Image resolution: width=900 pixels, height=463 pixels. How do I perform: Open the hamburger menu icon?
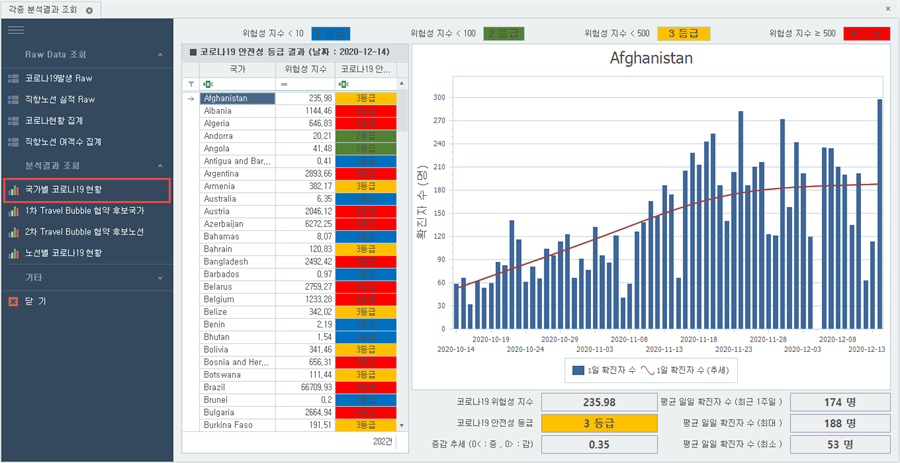(15, 31)
